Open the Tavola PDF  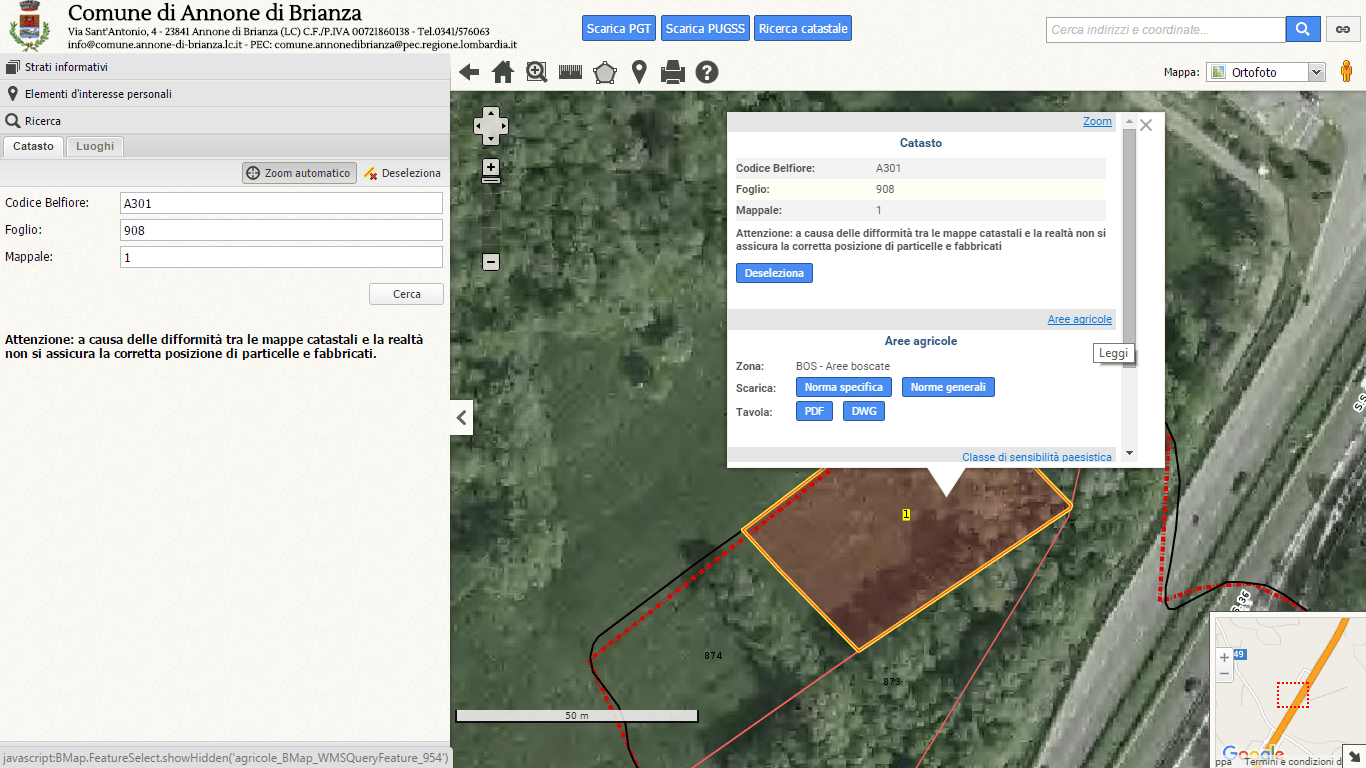[x=814, y=411]
